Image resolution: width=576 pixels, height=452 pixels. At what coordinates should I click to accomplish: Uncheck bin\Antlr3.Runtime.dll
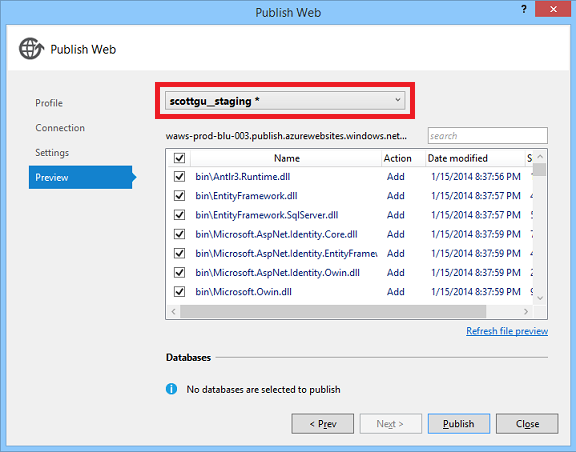179,176
